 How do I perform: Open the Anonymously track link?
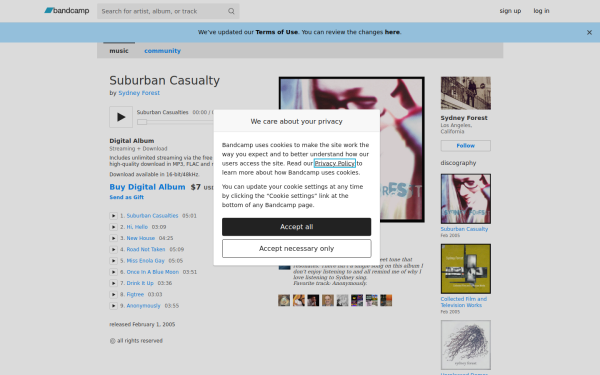143,306
